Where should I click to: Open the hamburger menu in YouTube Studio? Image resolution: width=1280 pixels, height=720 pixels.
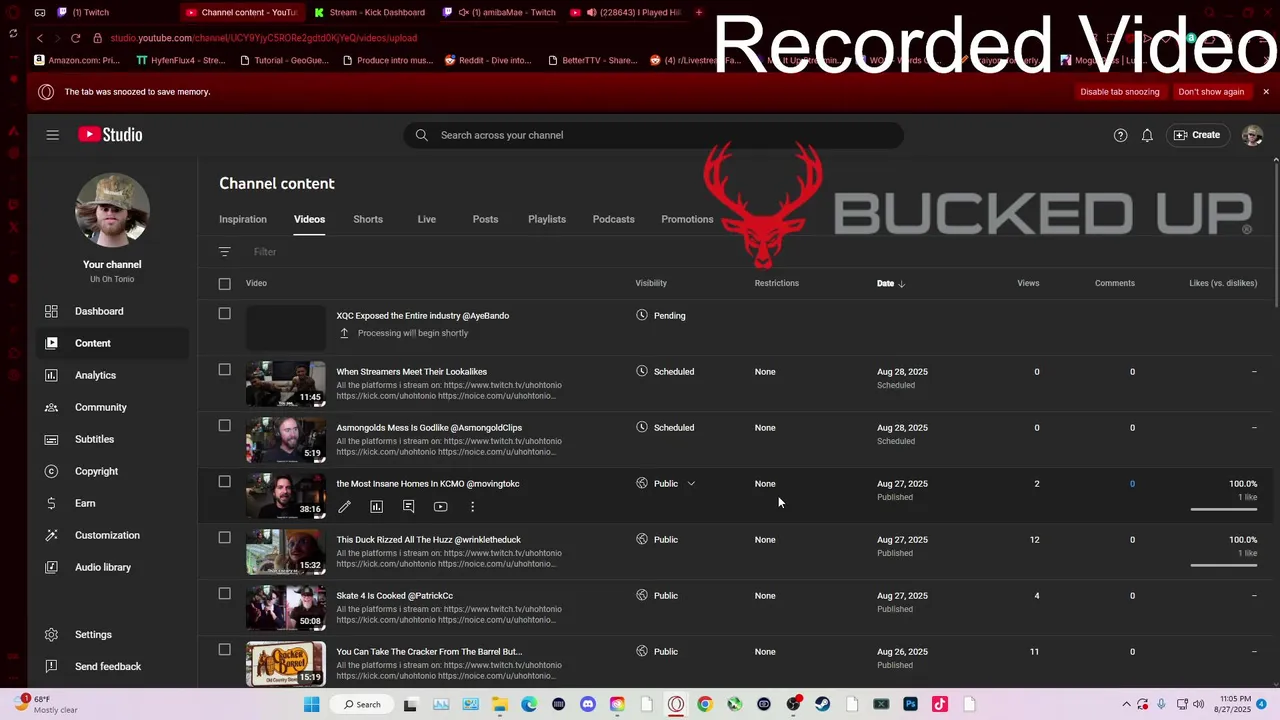click(x=52, y=135)
